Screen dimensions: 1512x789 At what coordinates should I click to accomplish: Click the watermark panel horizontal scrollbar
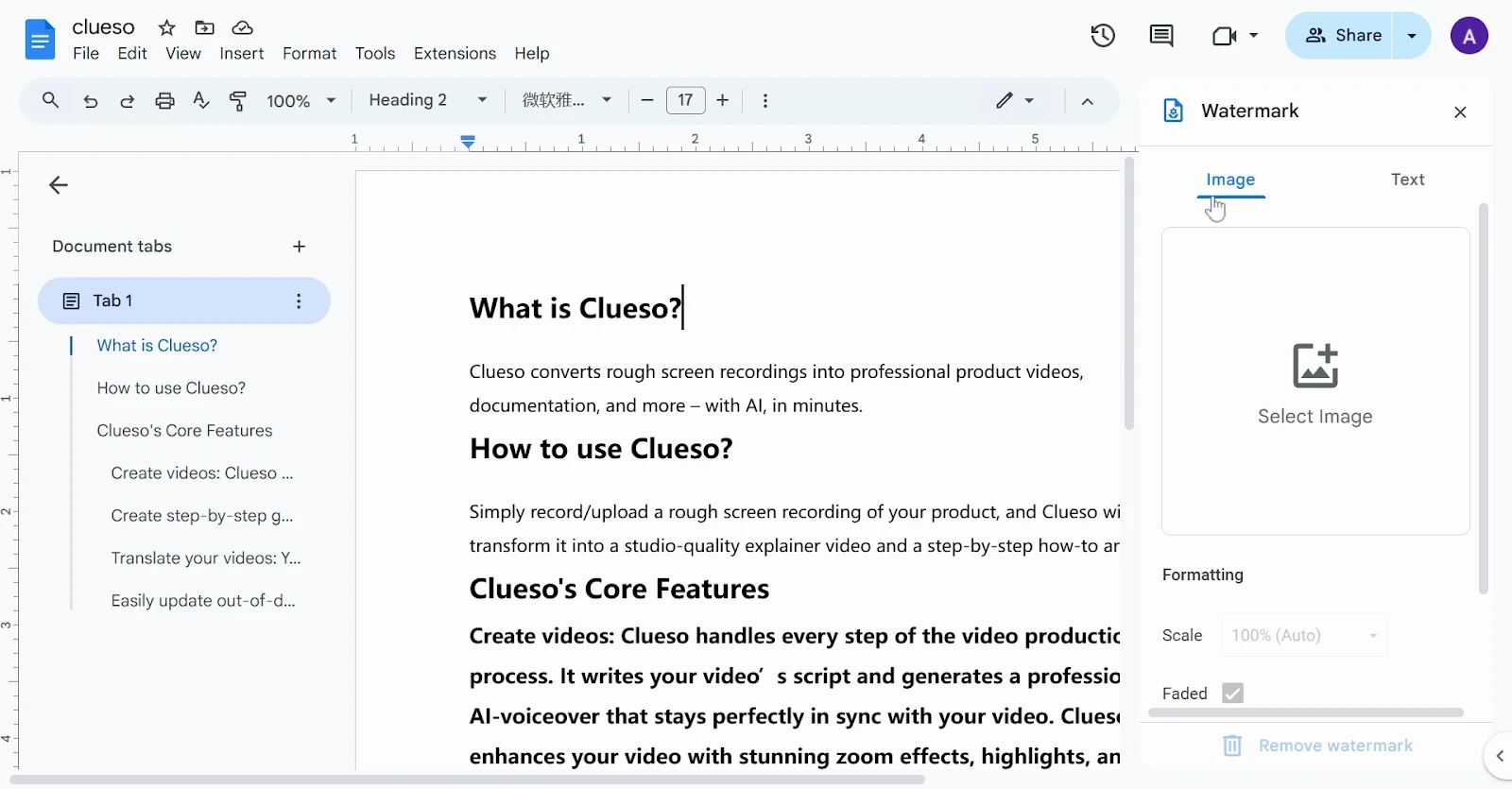(1305, 712)
